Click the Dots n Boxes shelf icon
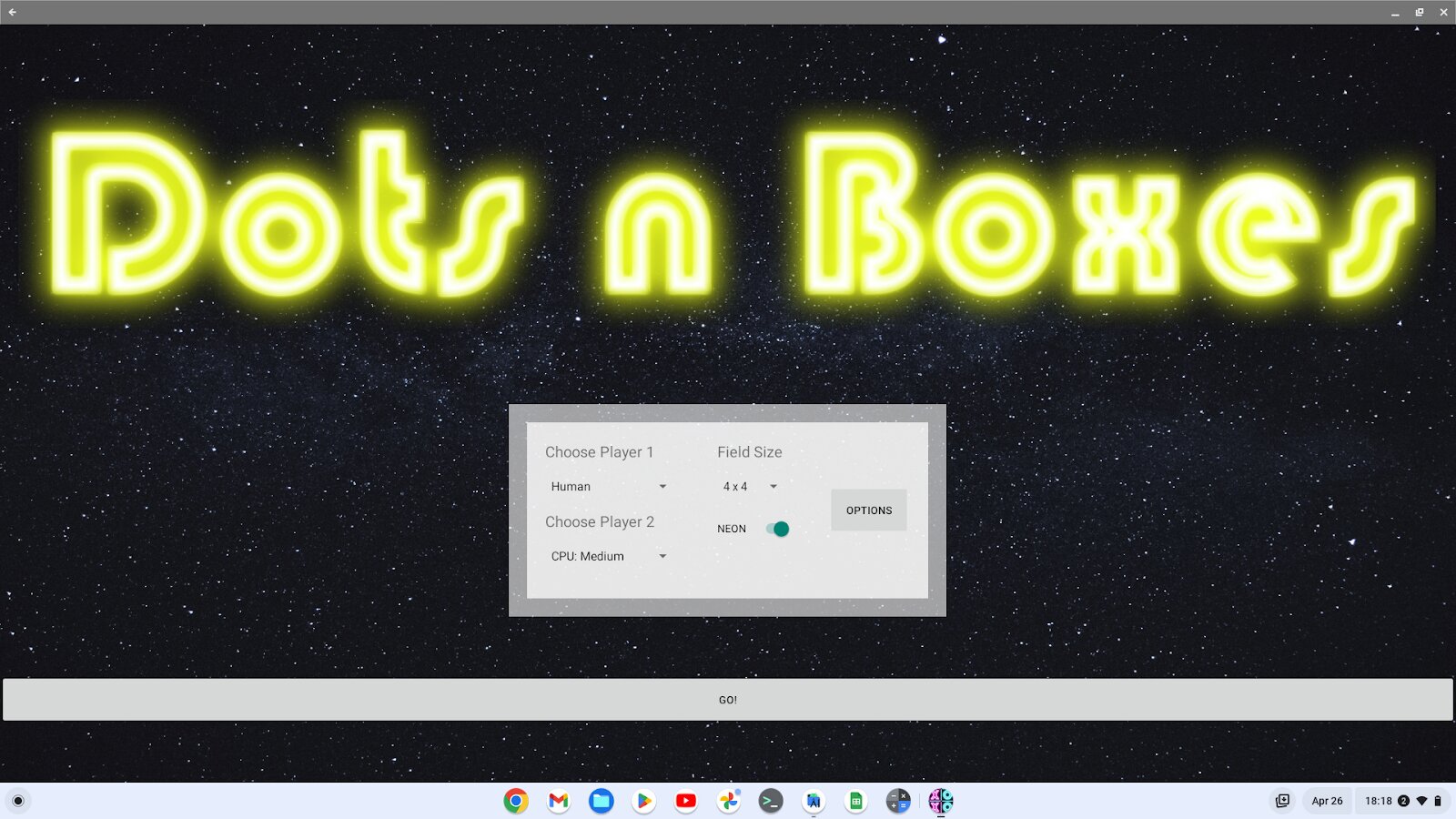This screenshot has height=819, width=1456. pos(941,801)
